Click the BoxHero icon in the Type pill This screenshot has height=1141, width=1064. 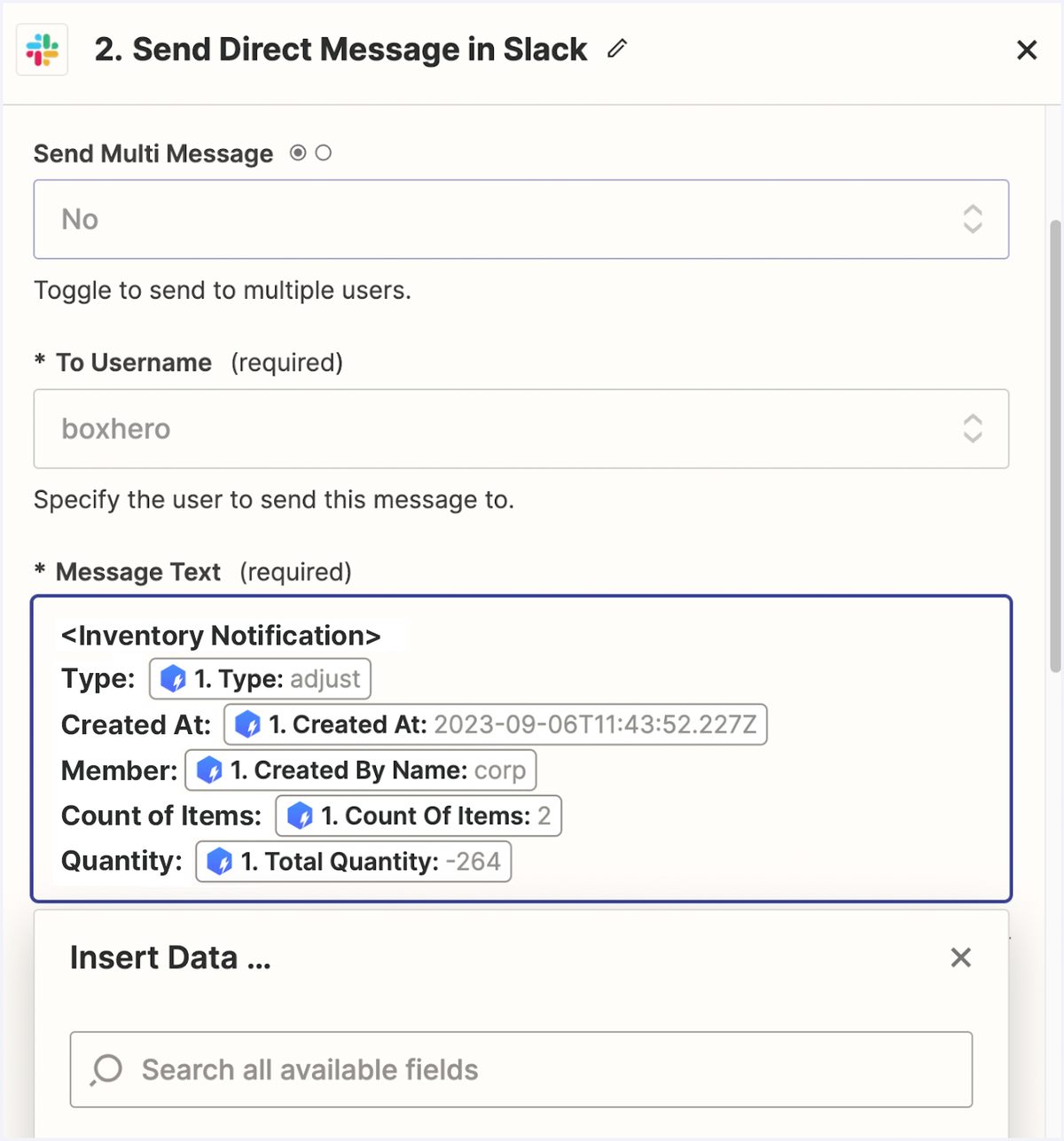(x=174, y=678)
